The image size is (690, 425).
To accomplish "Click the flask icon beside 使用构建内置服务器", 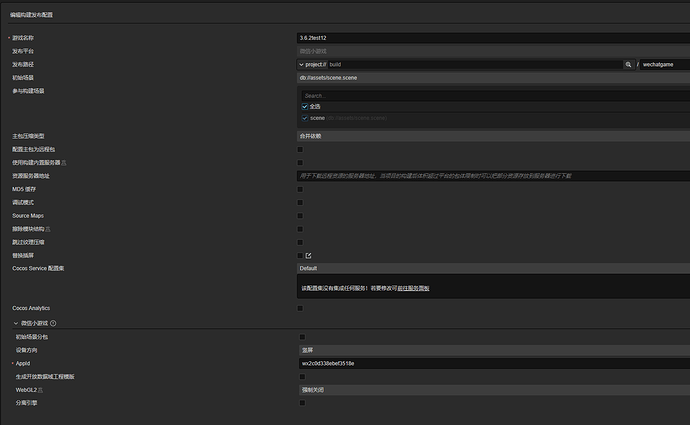I will tap(64, 163).
